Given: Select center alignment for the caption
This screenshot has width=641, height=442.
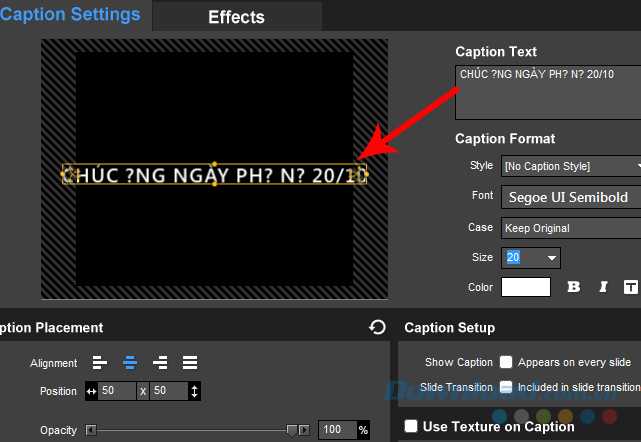Looking at the screenshot, I should (x=129, y=362).
